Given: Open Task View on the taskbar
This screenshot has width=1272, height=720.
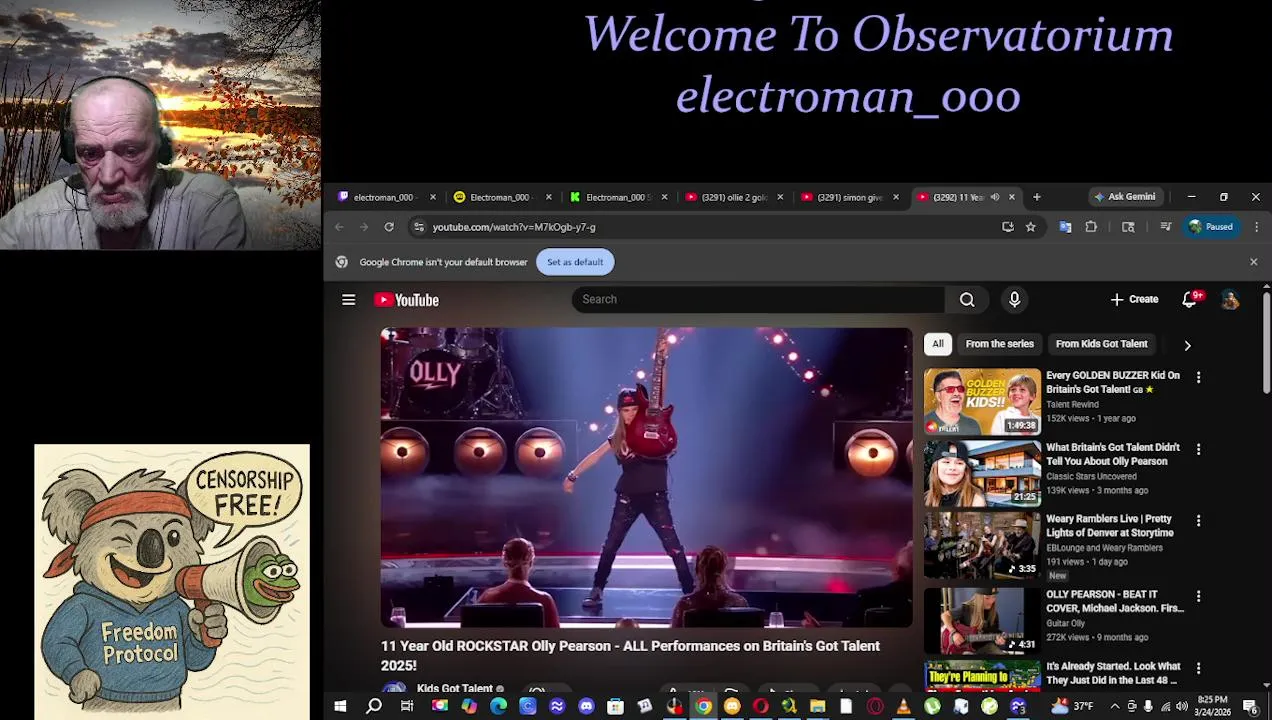Looking at the screenshot, I should click(x=407, y=707).
